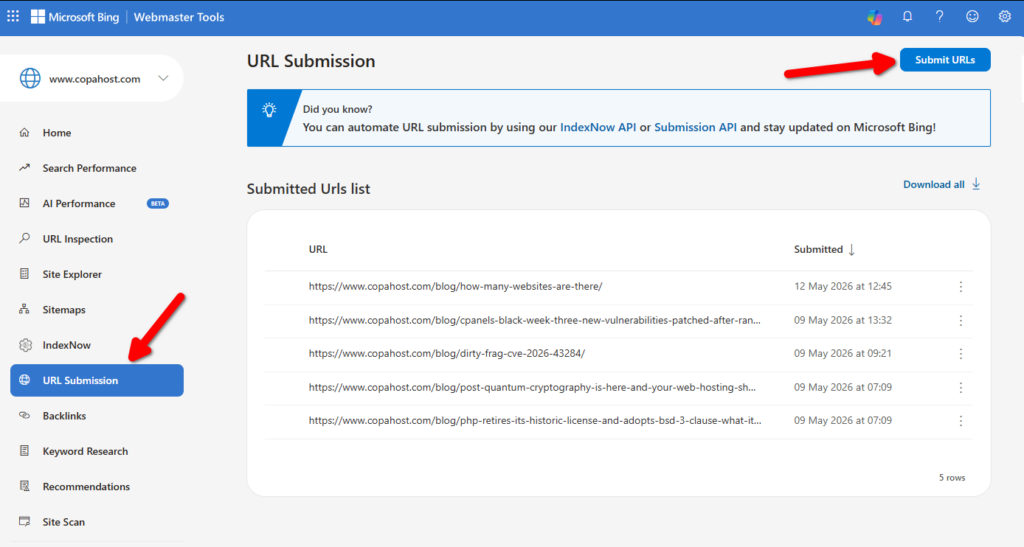1024x547 pixels.
Task: Sort by the Submitted column header
Action: coord(818,249)
